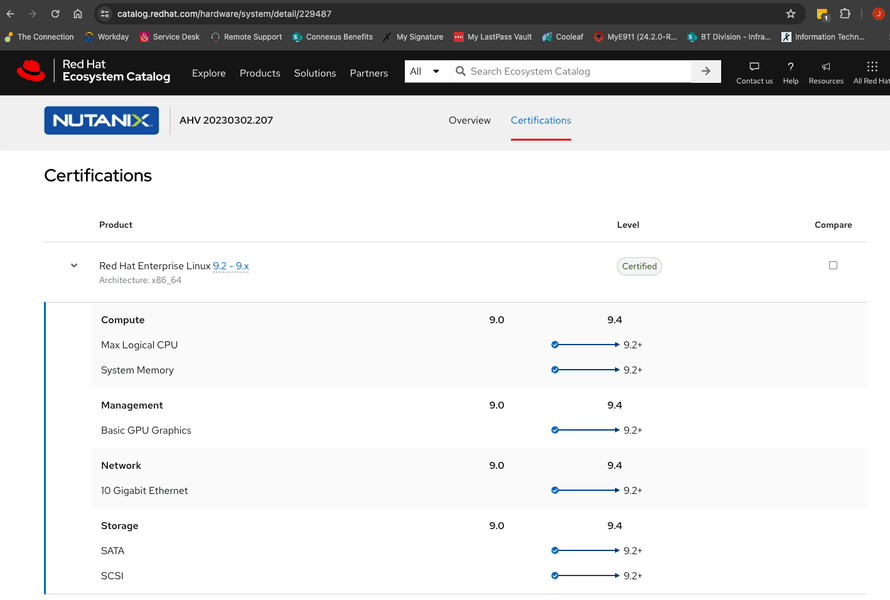Bookmark this page with the star icon
The width and height of the screenshot is (890, 600).
(791, 14)
